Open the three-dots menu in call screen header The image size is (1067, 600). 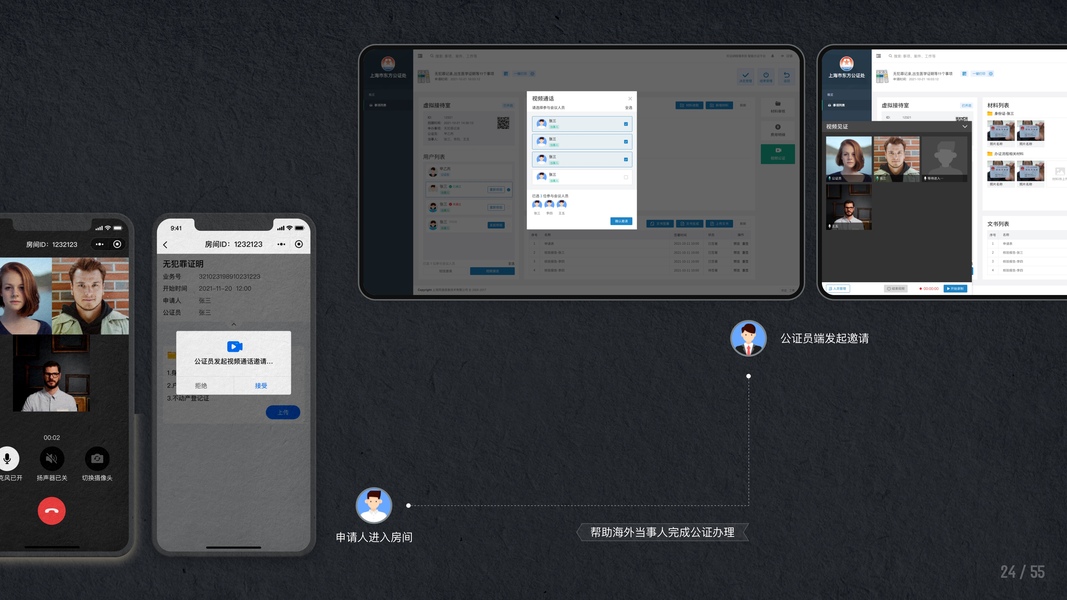pyautogui.click(x=100, y=244)
